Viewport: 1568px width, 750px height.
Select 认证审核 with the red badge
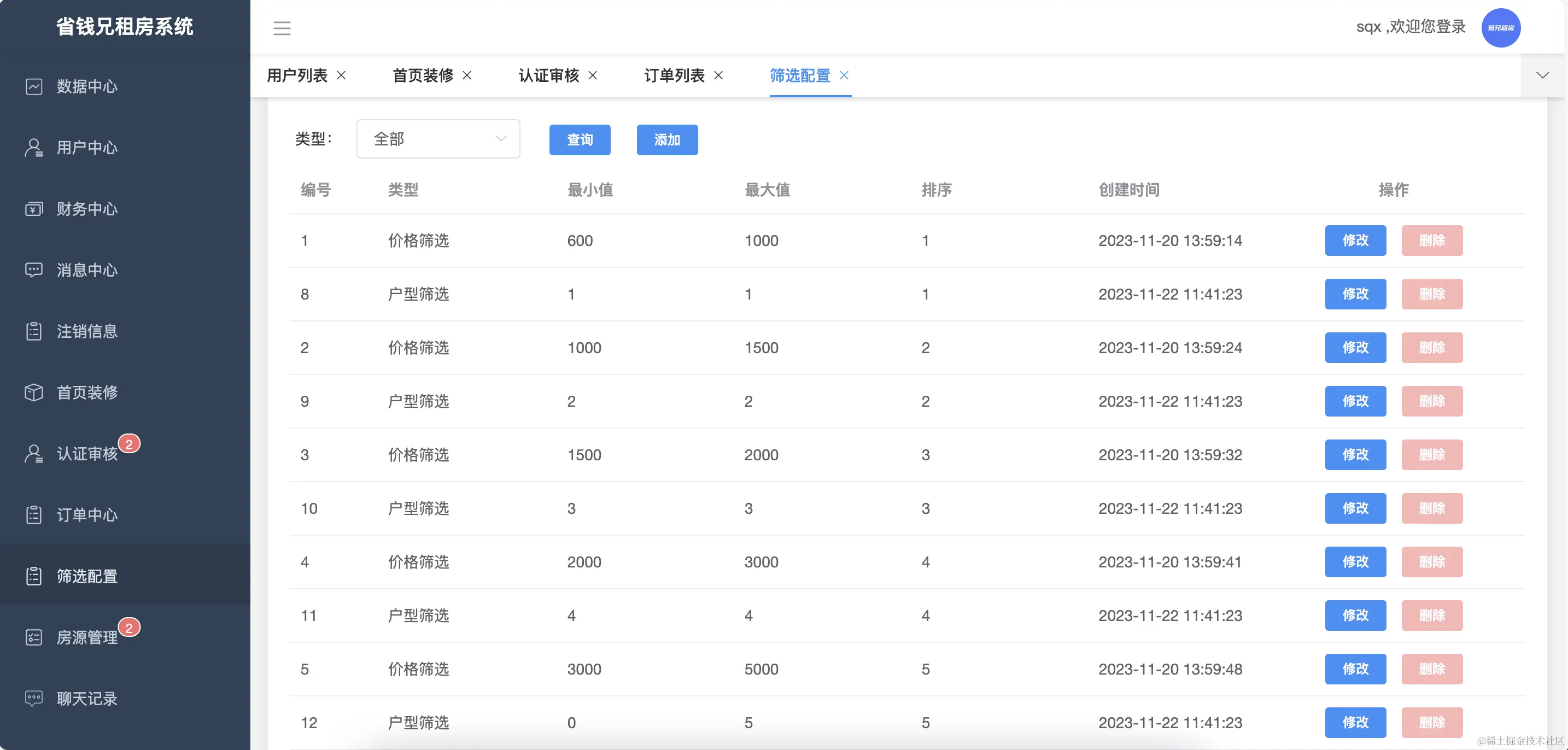coord(86,454)
